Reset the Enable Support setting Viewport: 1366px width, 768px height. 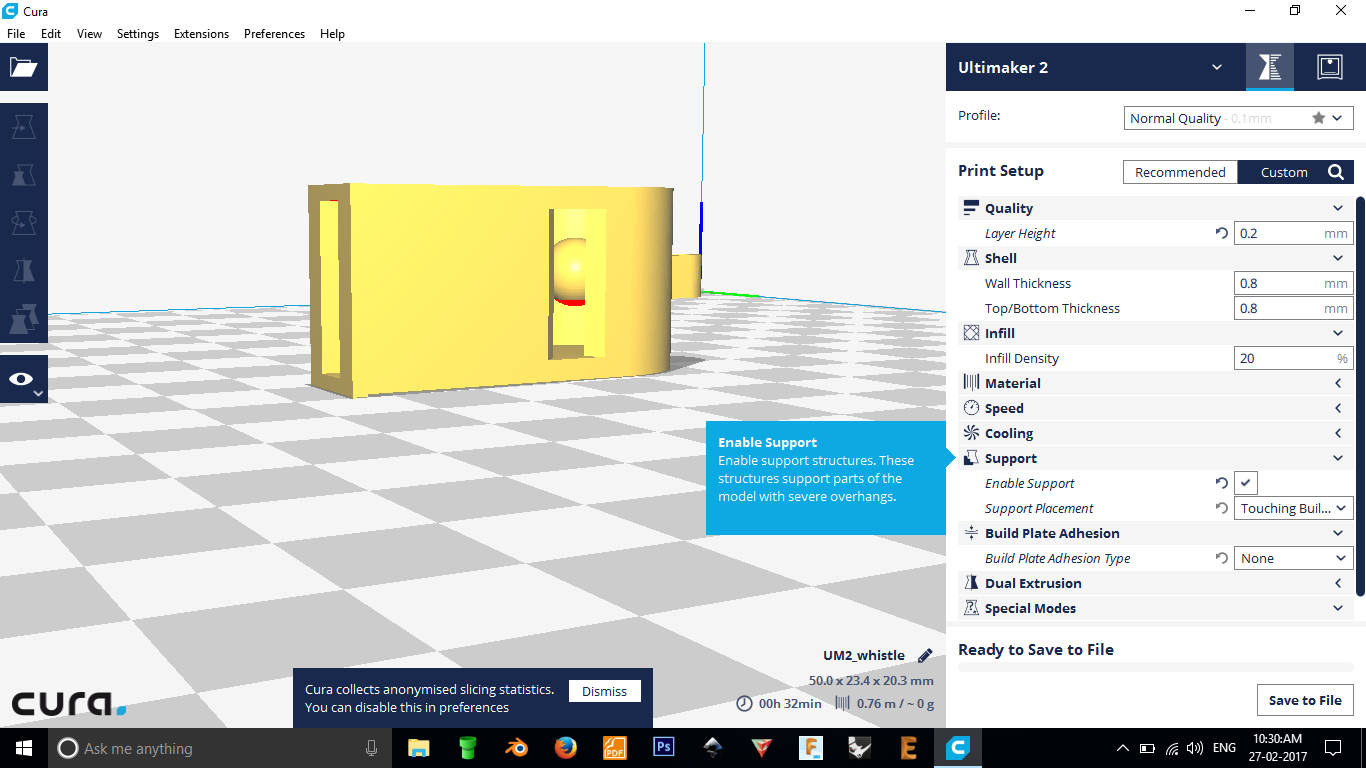pos(1221,483)
